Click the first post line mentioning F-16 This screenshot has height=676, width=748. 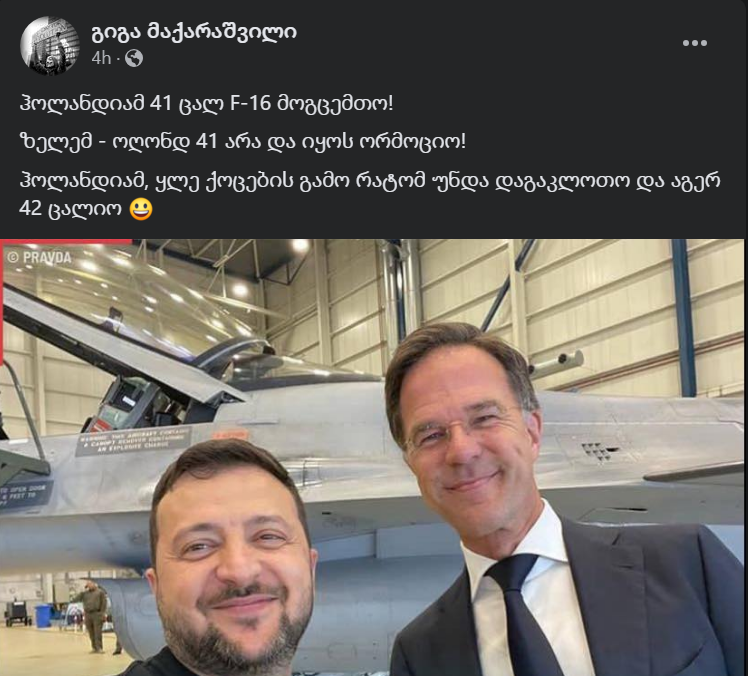click(x=207, y=104)
